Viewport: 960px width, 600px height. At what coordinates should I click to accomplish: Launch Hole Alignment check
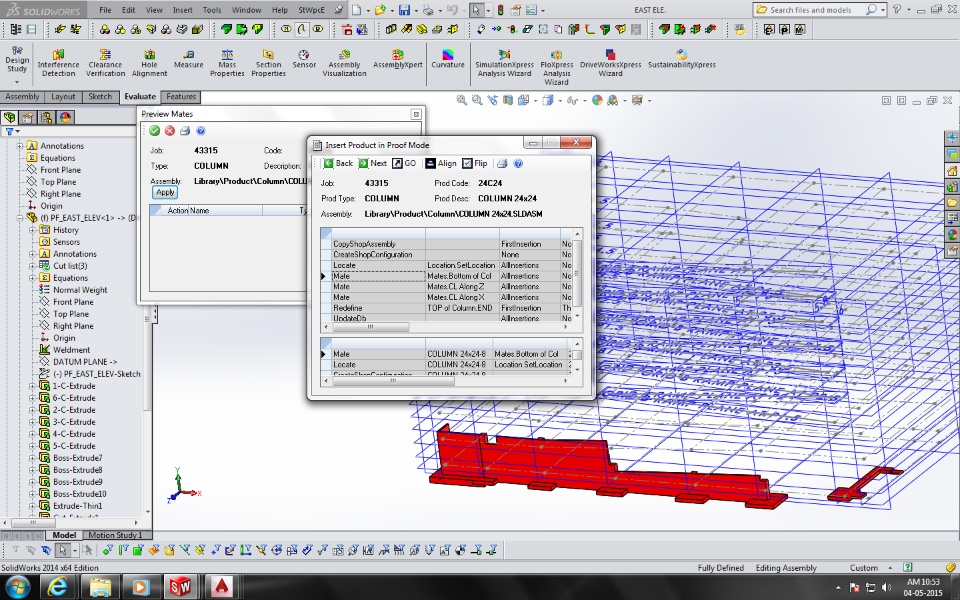click(x=149, y=63)
